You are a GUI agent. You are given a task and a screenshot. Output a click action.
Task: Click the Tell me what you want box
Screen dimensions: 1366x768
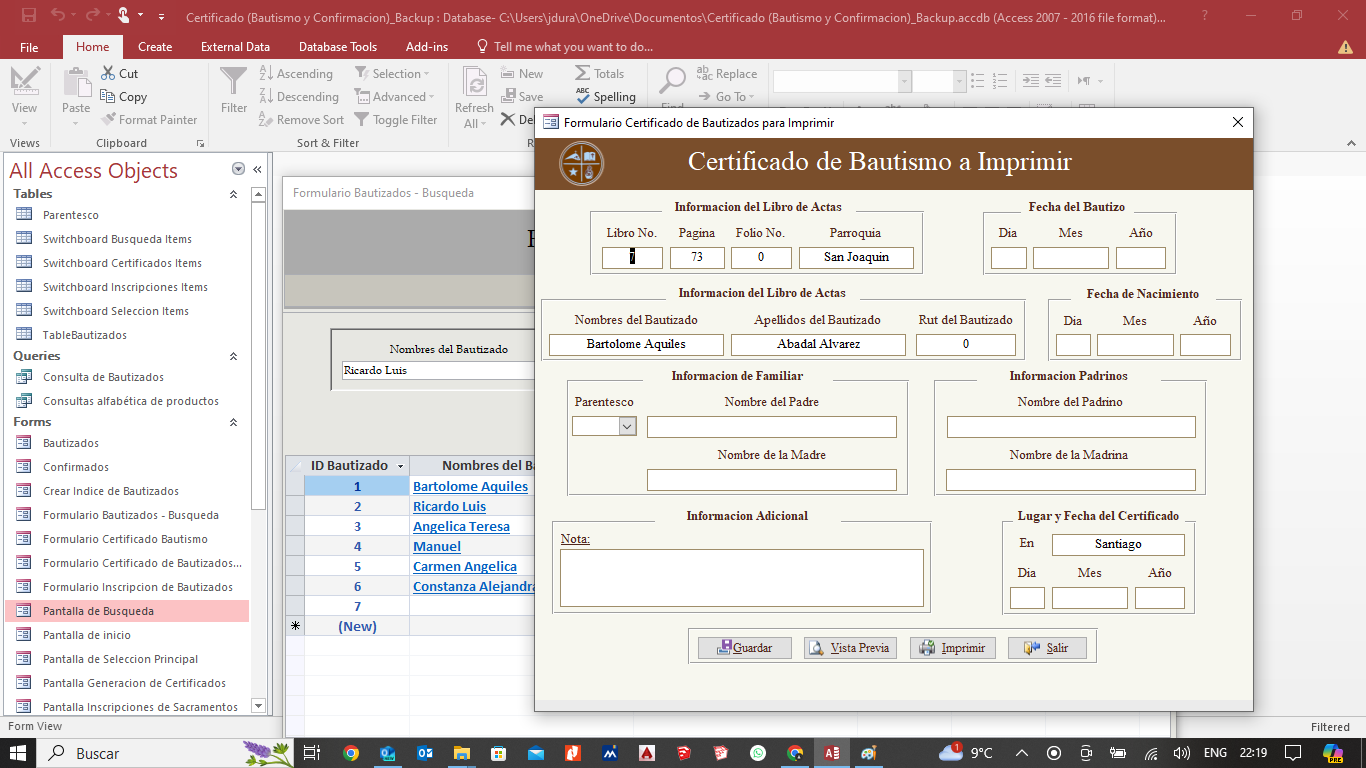pos(573,47)
